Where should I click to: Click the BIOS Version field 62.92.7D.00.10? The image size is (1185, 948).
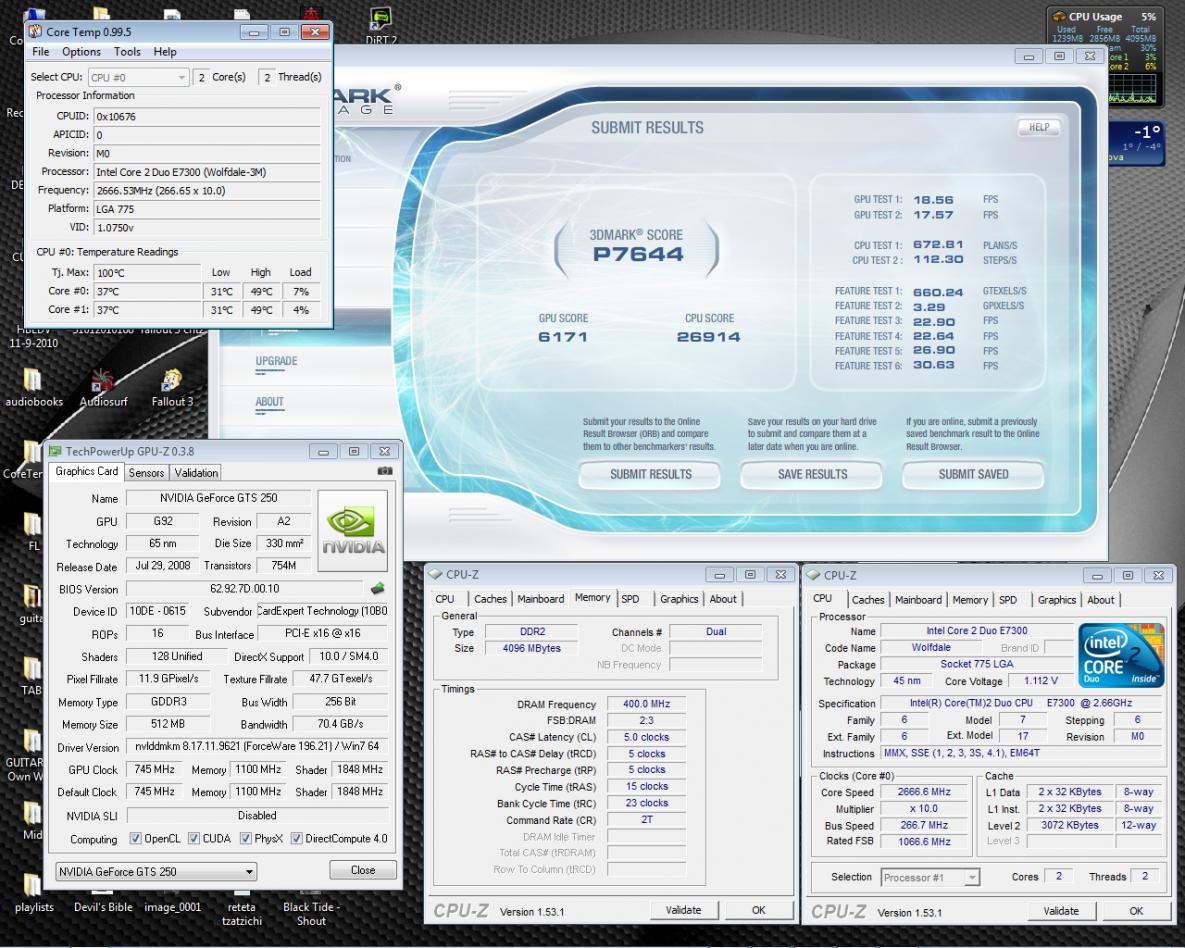tap(245, 589)
